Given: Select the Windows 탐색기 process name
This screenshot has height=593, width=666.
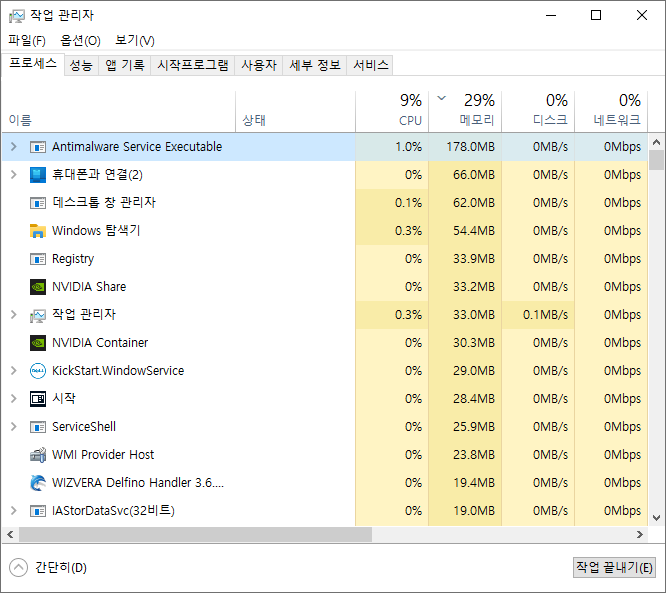Looking at the screenshot, I should pyautogui.click(x=96, y=231).
